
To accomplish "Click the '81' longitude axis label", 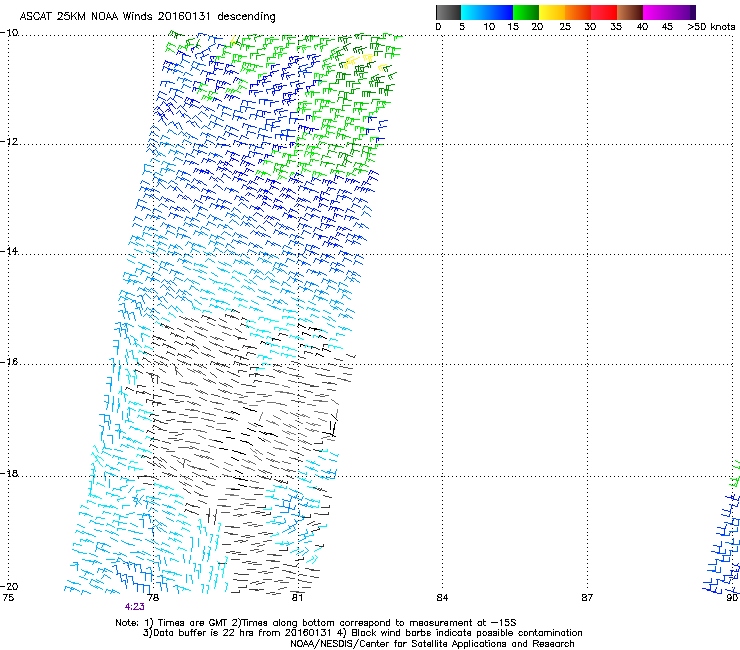I will (x=297, y=598).
